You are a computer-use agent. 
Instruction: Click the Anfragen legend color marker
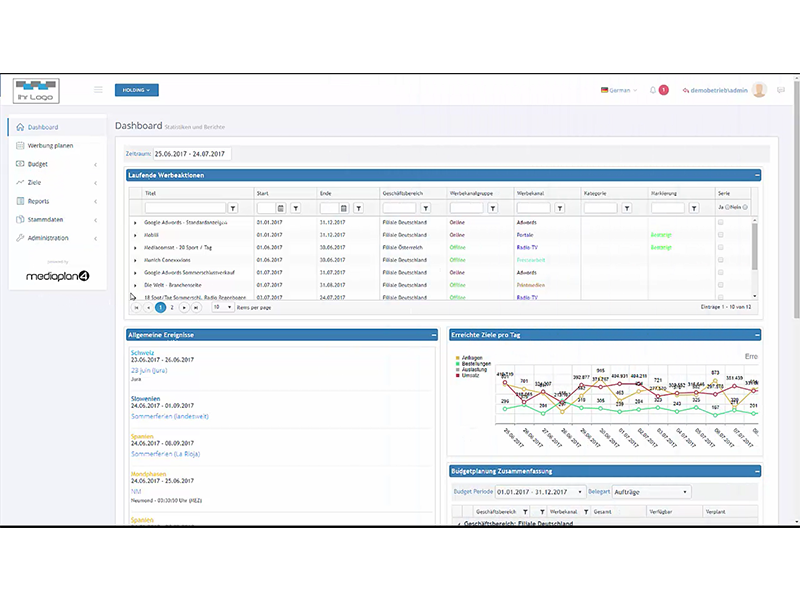456,357
